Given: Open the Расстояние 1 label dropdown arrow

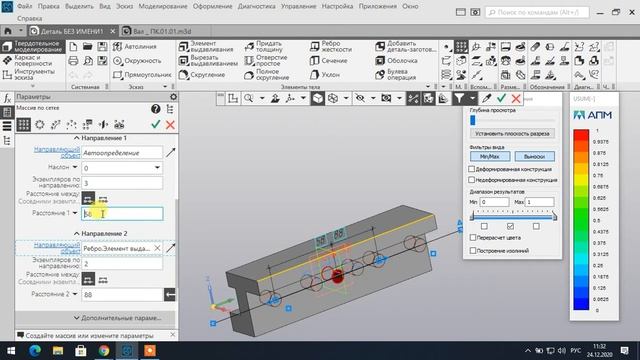Looking at the screenshot, I should (75, 213).
